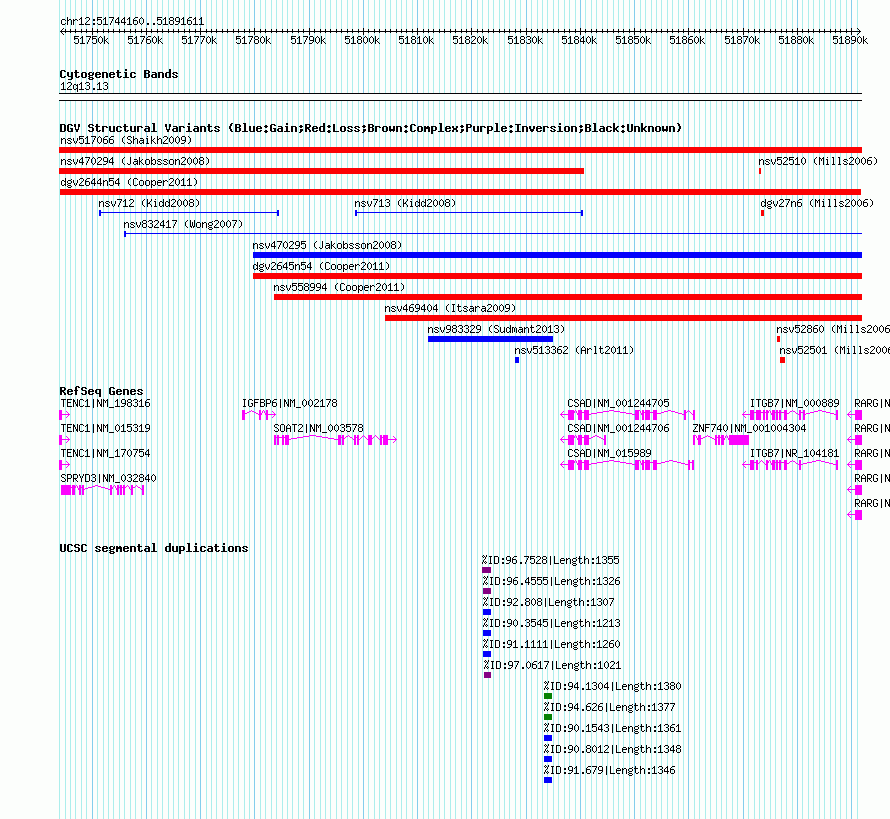Click the nsv983329 (Sudmant2013) blue bar

(x=490, y=339)
